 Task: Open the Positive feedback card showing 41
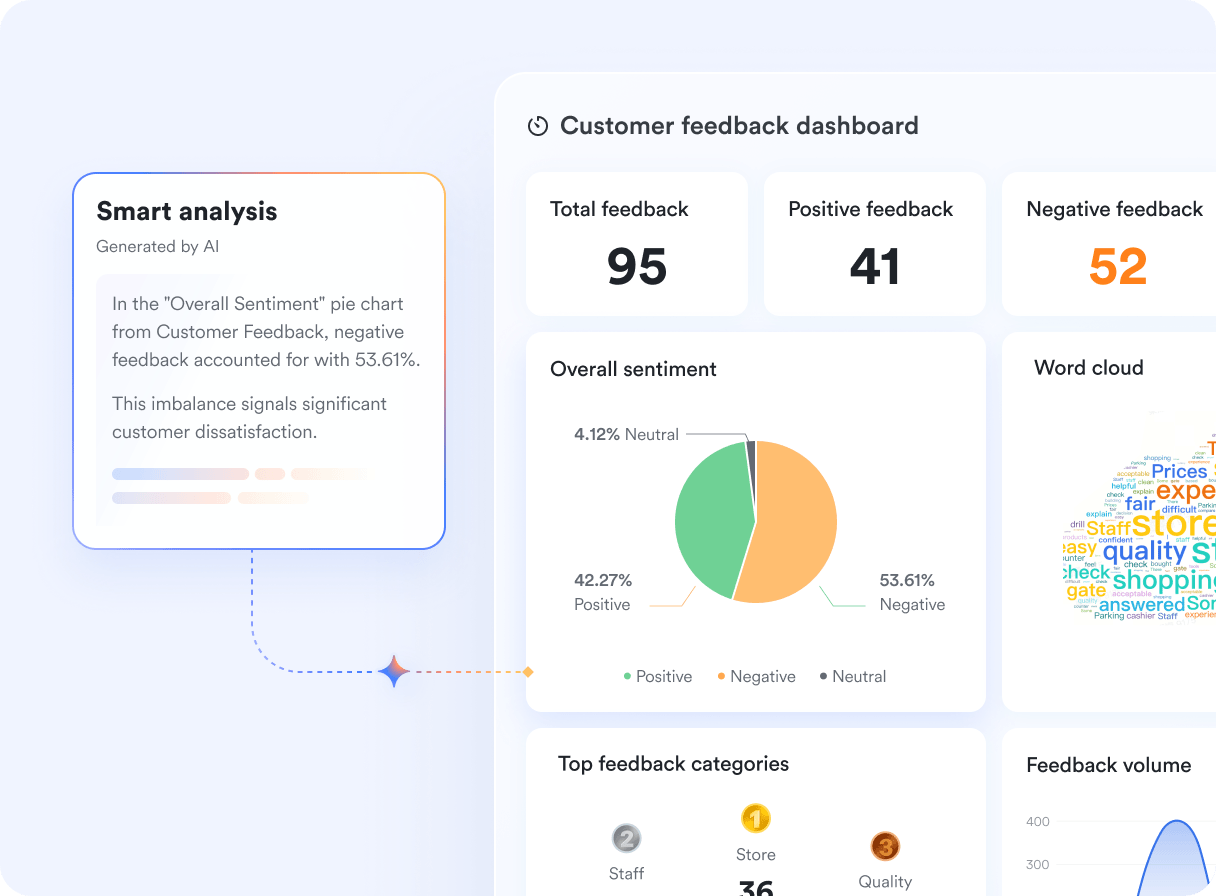pos(875,244)
